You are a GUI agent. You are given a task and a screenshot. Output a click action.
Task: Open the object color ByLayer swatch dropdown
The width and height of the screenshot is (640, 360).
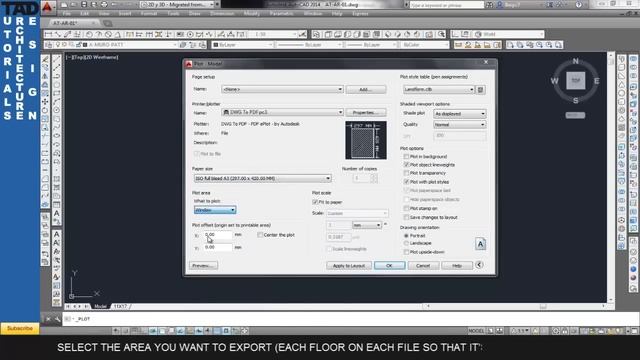pyautogui.click(x=243, y=44)
